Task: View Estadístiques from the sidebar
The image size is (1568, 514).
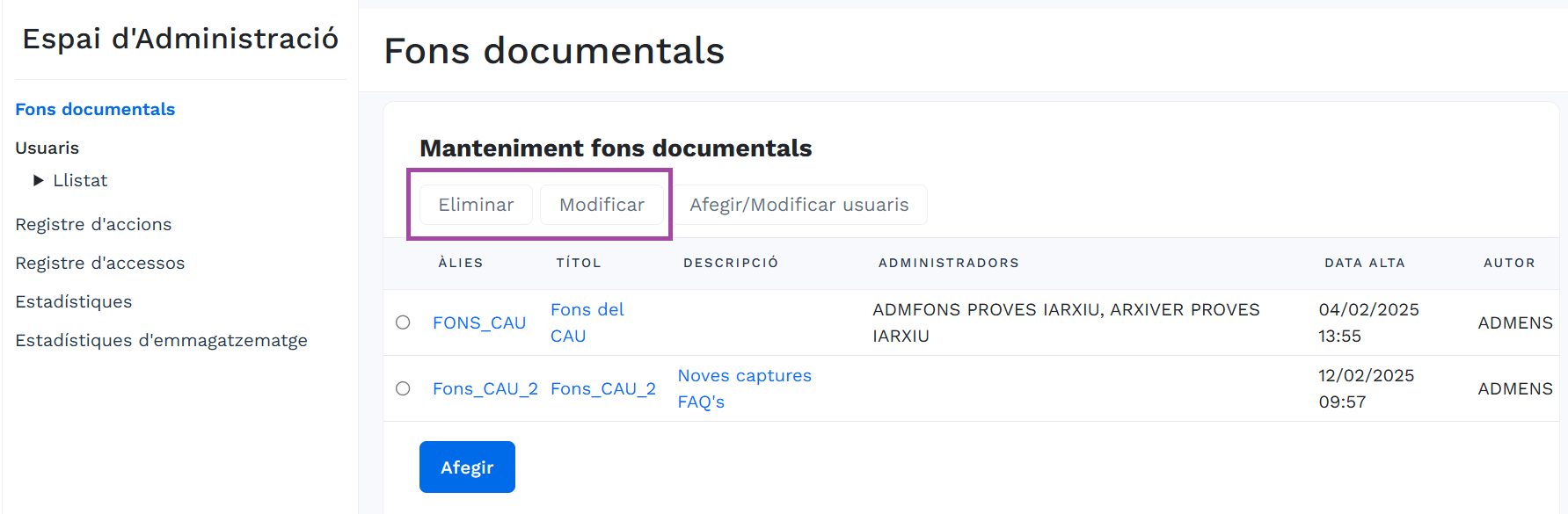Action: tap(73, 301)
